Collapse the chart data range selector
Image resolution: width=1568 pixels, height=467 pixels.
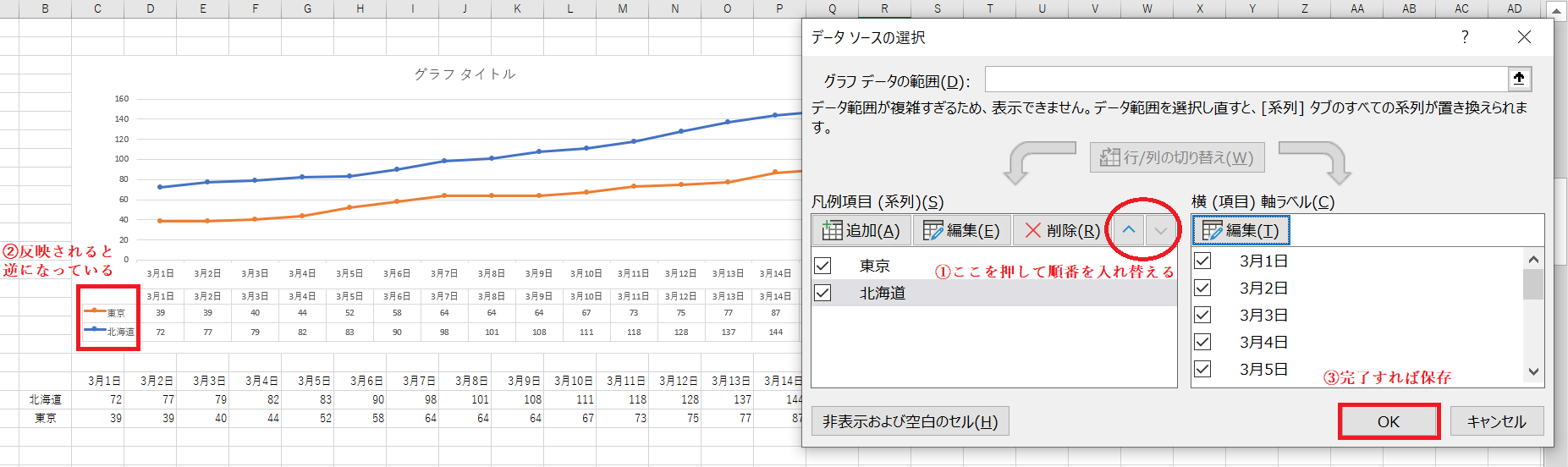click(1519, 79)
